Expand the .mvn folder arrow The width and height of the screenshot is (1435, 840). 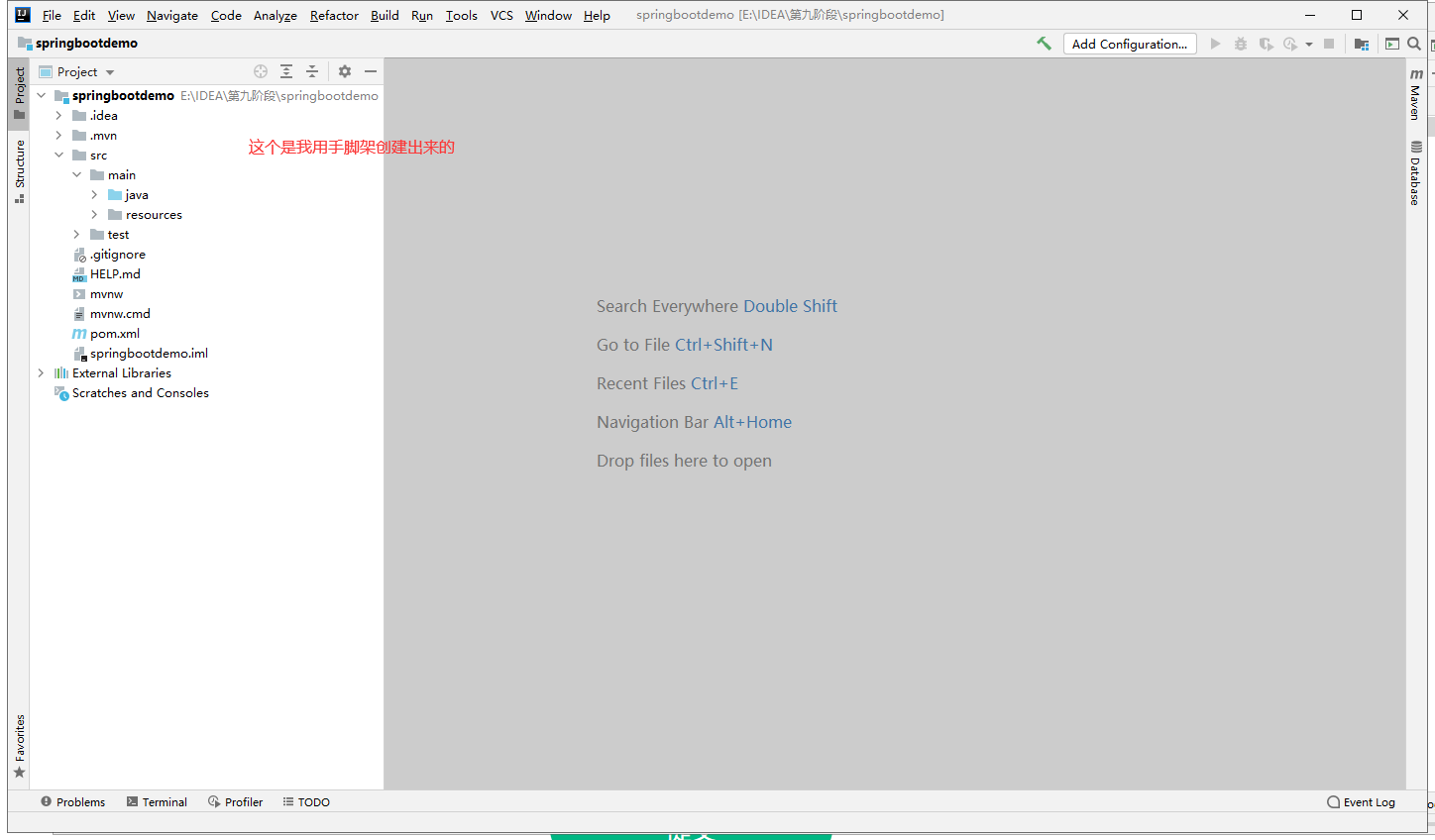point(58,136)
